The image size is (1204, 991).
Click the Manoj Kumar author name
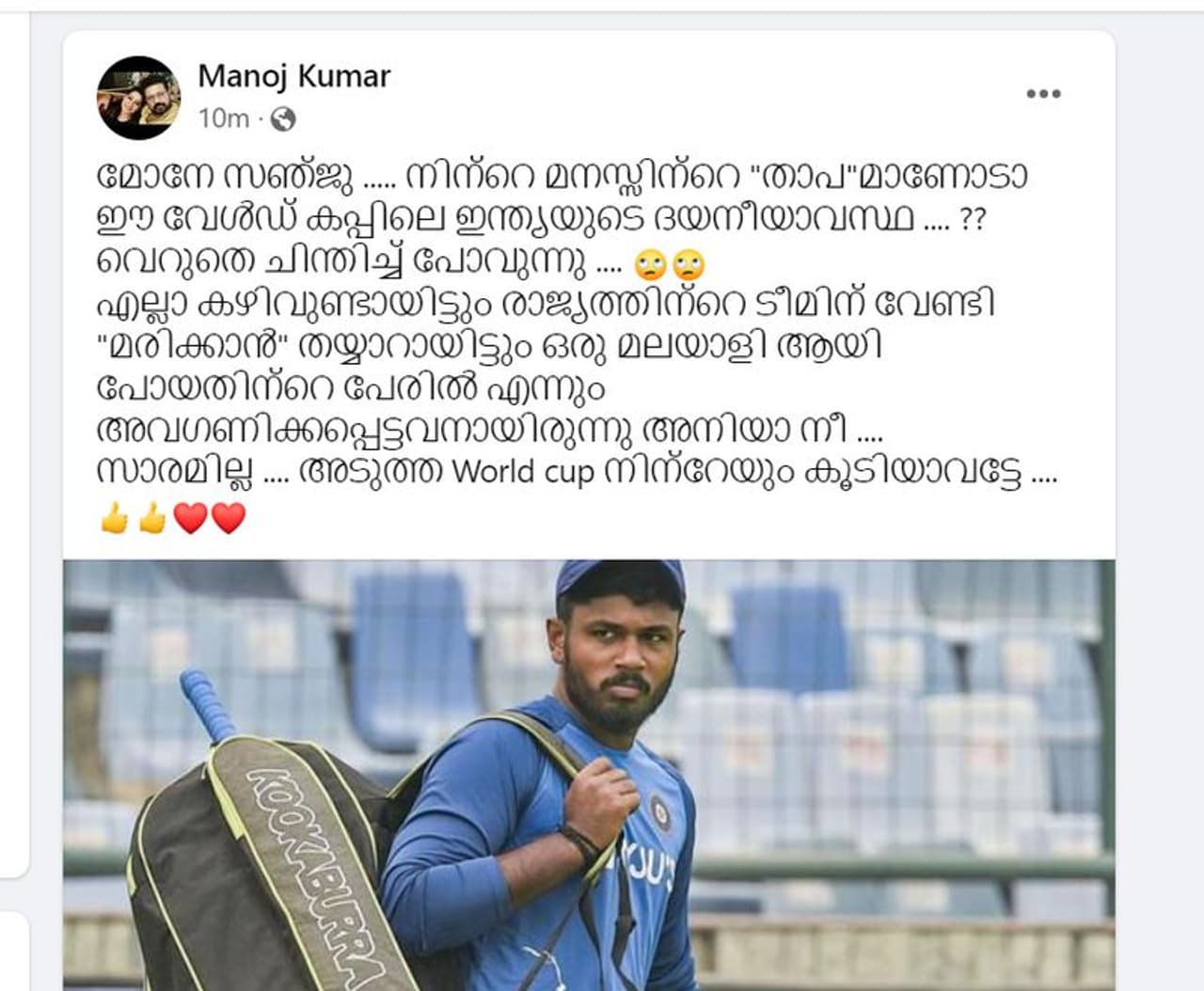293,76
